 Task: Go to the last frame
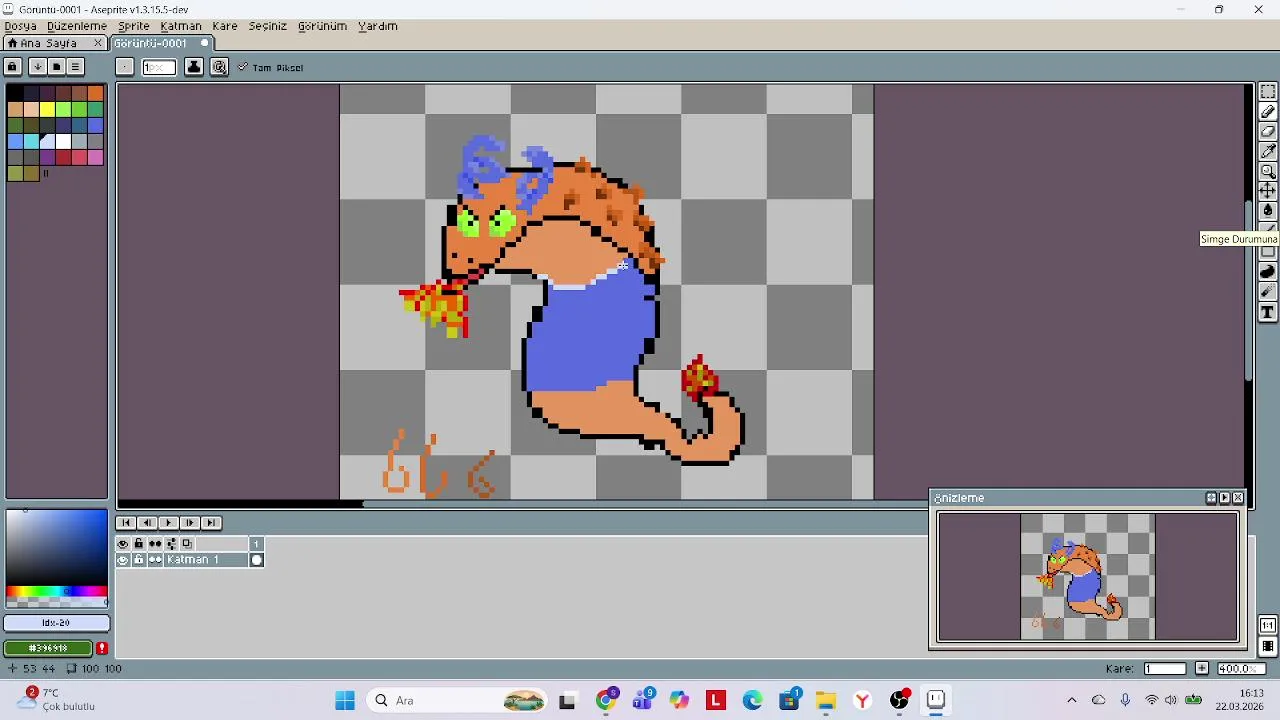(211, 523)
